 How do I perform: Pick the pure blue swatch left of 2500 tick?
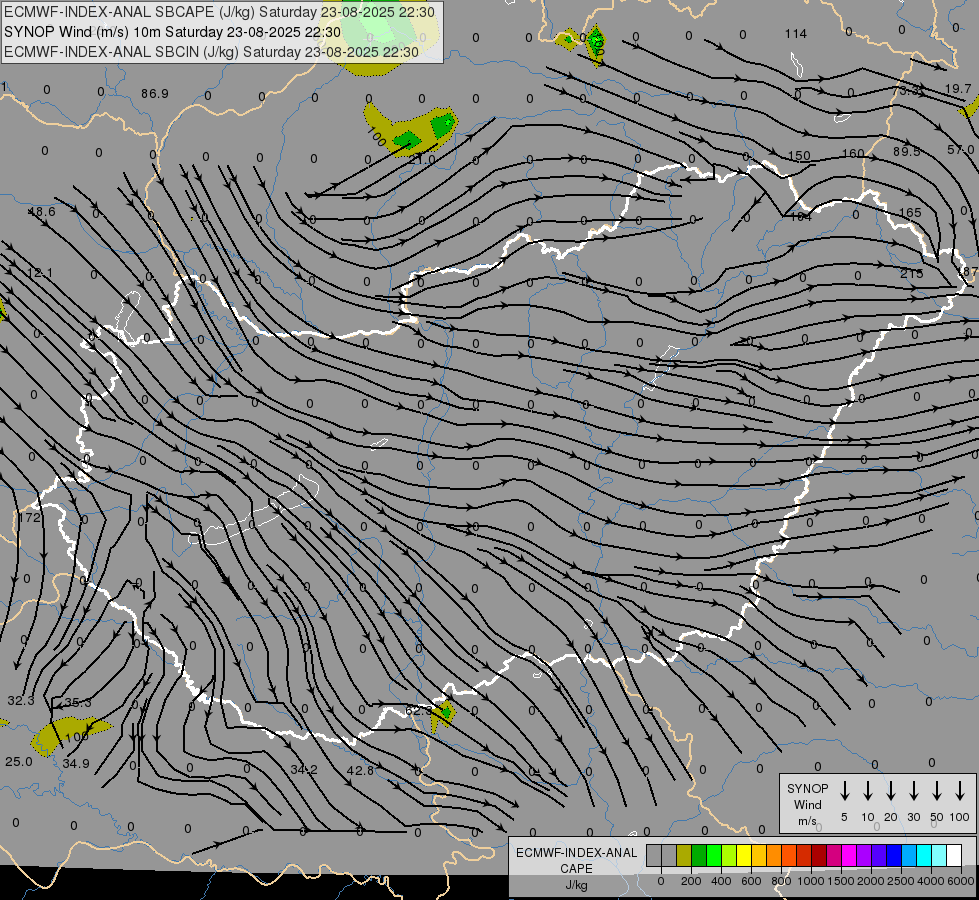click(894, 856)
